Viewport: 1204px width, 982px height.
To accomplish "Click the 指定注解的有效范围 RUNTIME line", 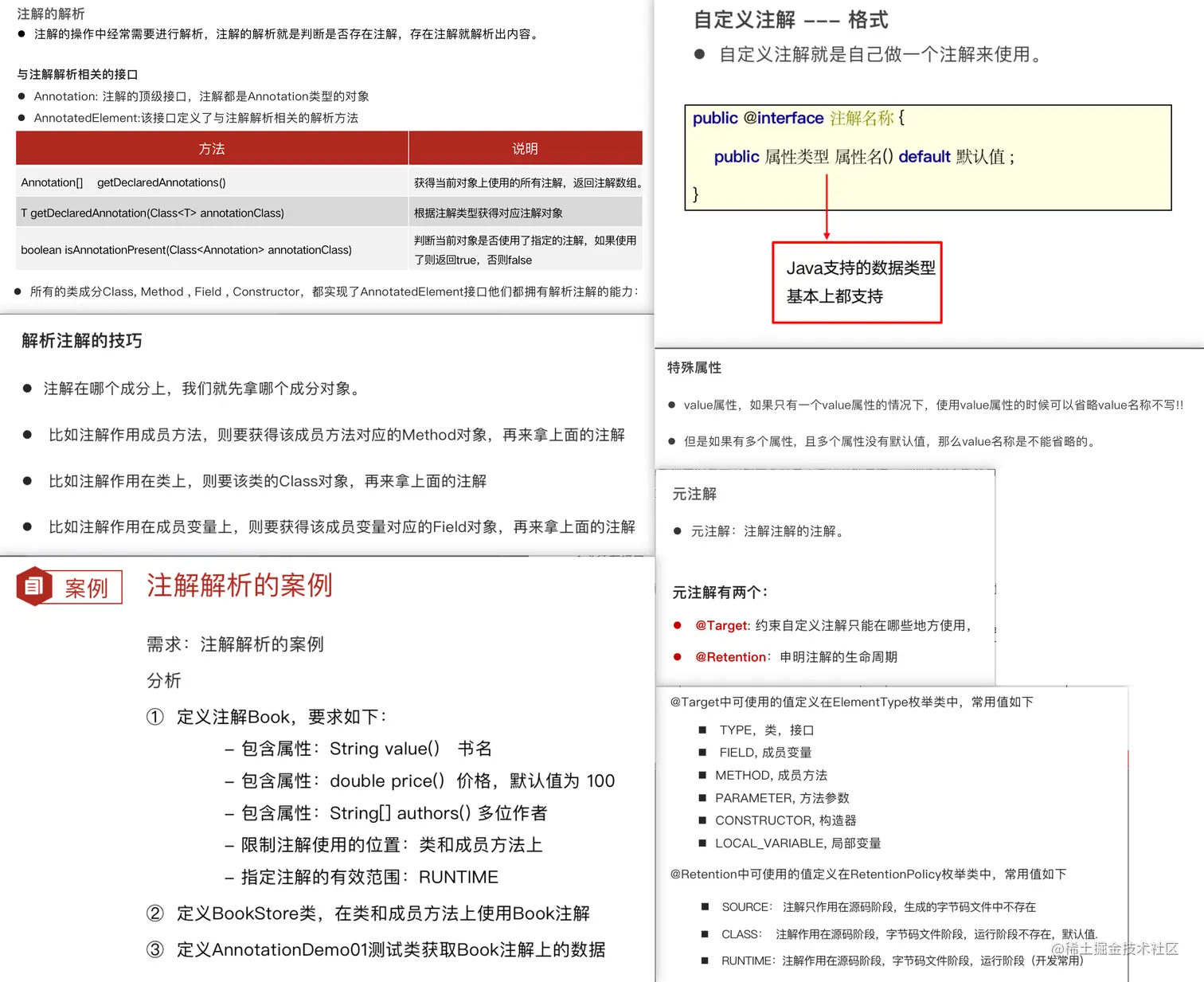I will click(x=361, y=877).
